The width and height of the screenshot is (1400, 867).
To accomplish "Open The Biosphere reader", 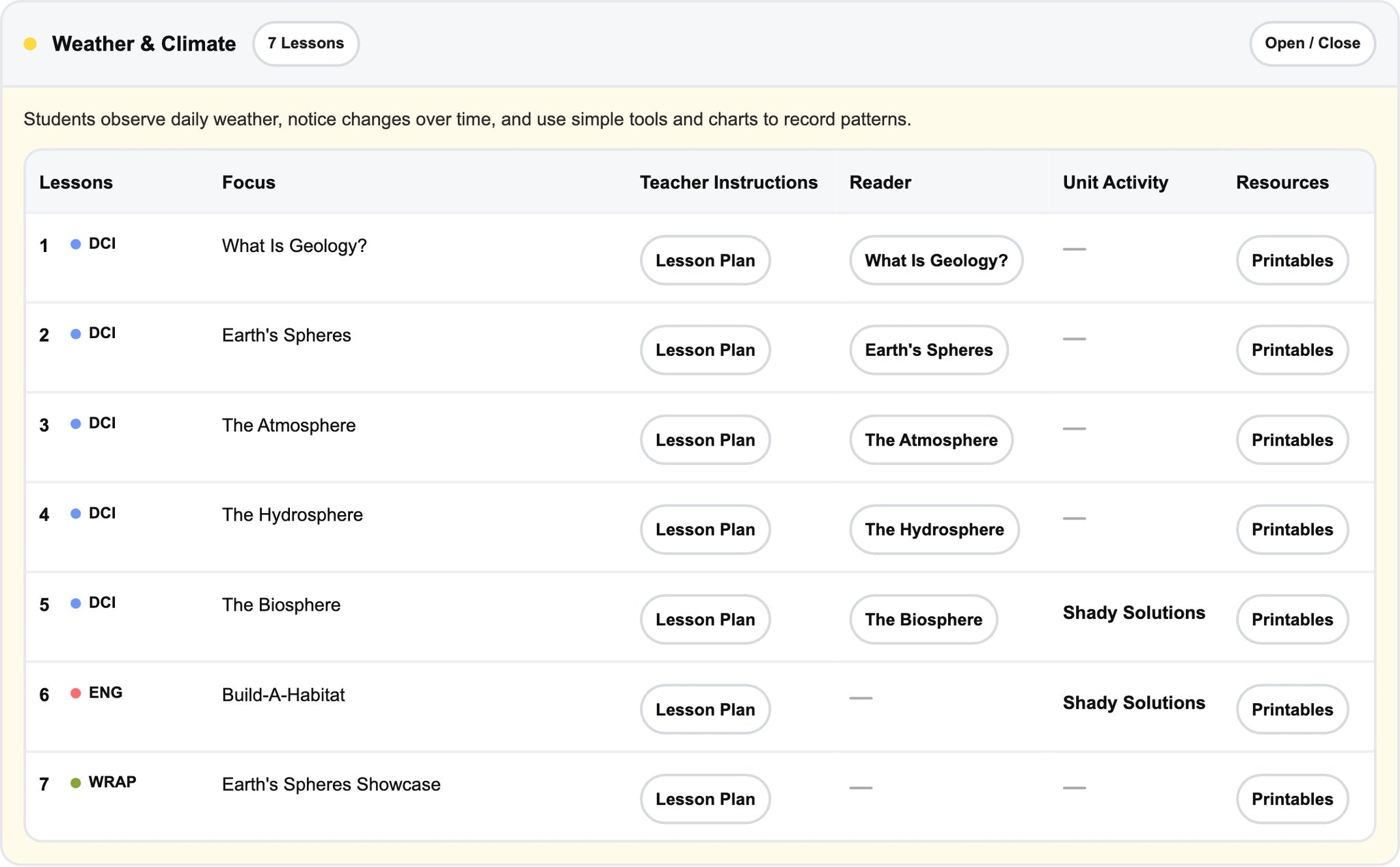I will (924, 620).
